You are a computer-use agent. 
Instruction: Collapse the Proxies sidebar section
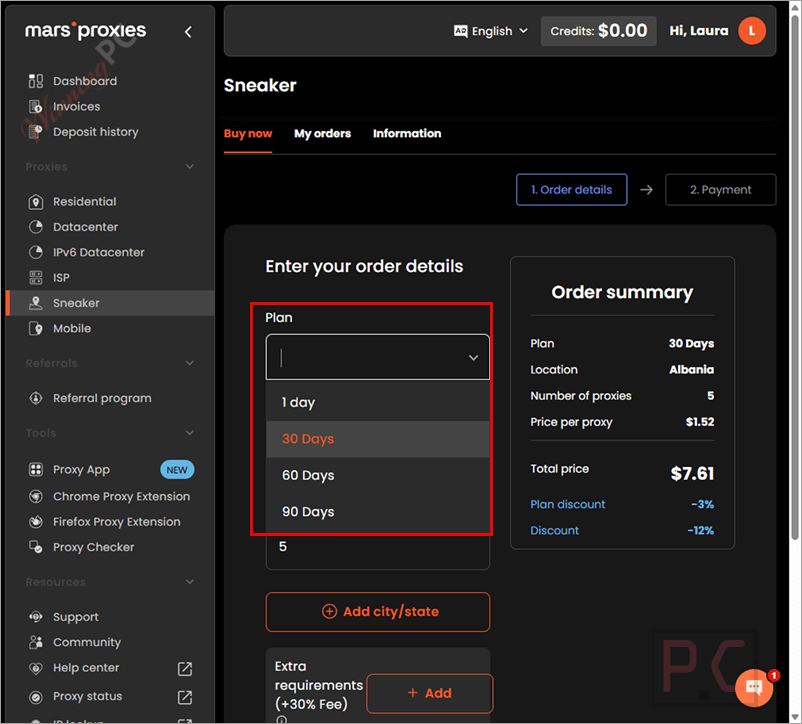tap(190, 167)
